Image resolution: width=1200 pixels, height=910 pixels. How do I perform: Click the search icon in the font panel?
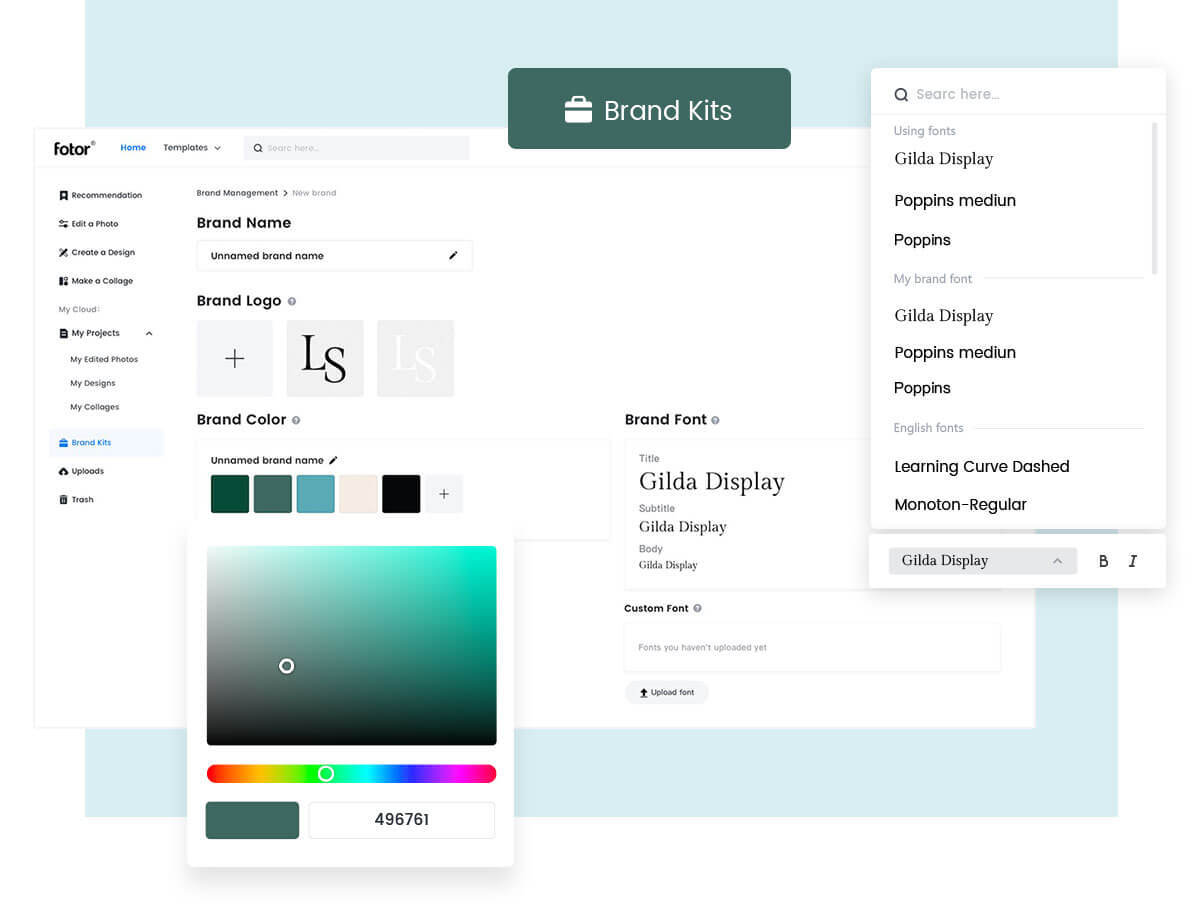point(901,95)
